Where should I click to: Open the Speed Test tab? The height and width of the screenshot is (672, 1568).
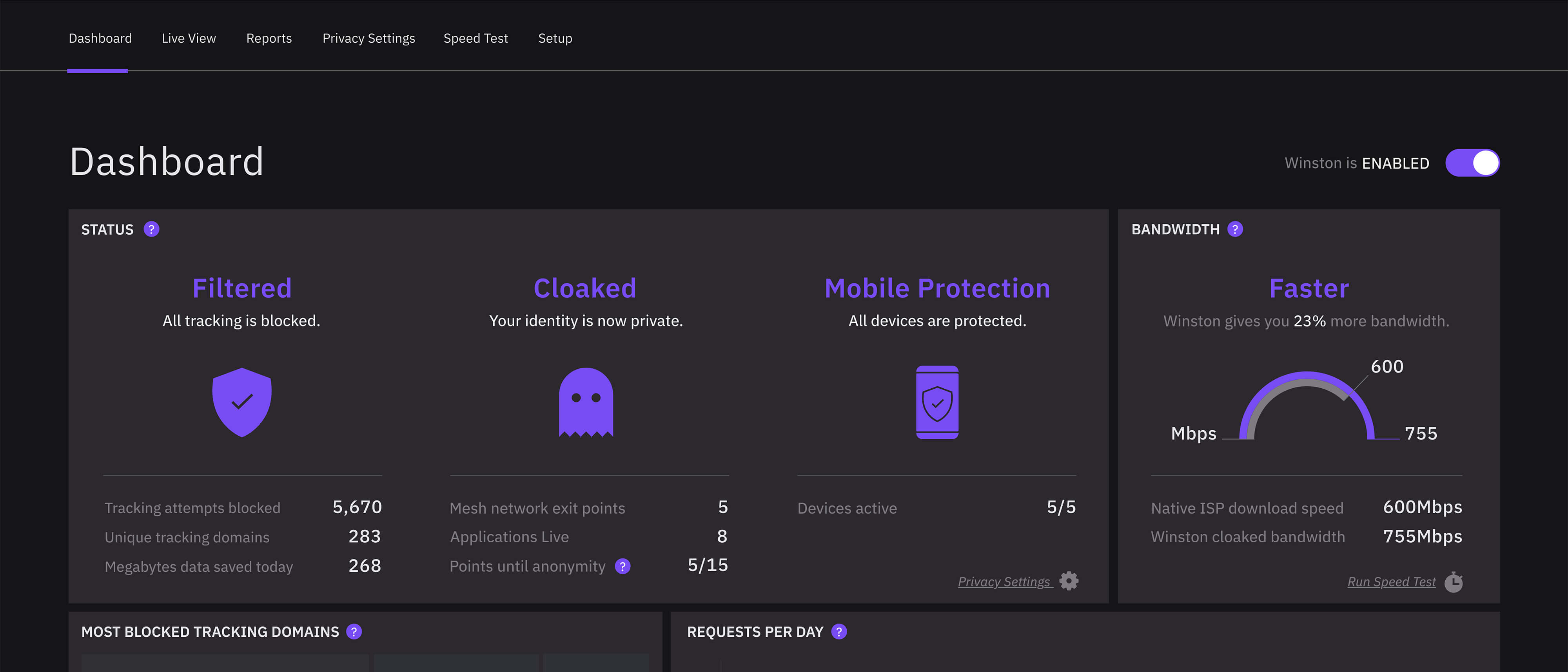475,38
